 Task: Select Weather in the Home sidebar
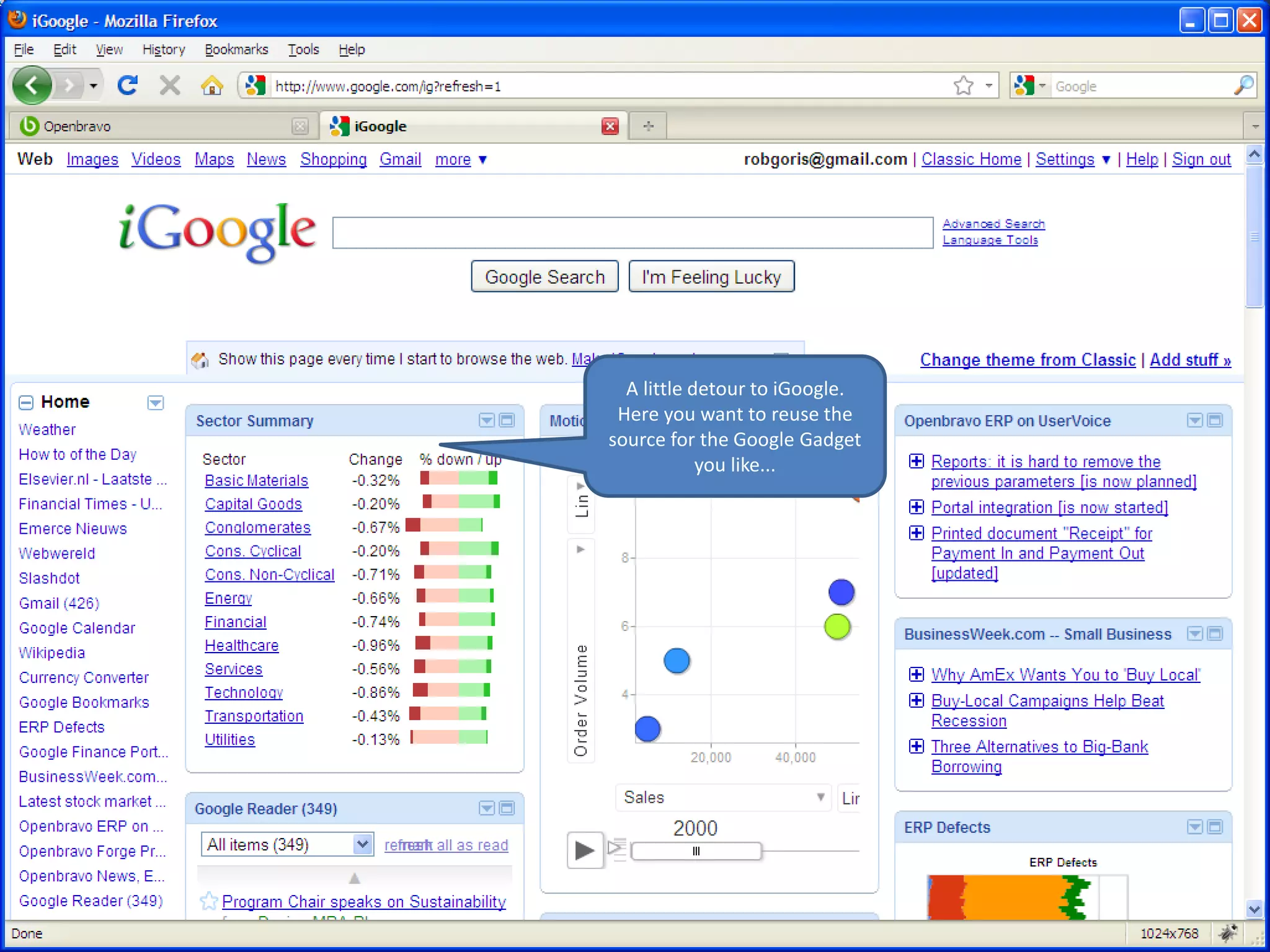point(47,430)
